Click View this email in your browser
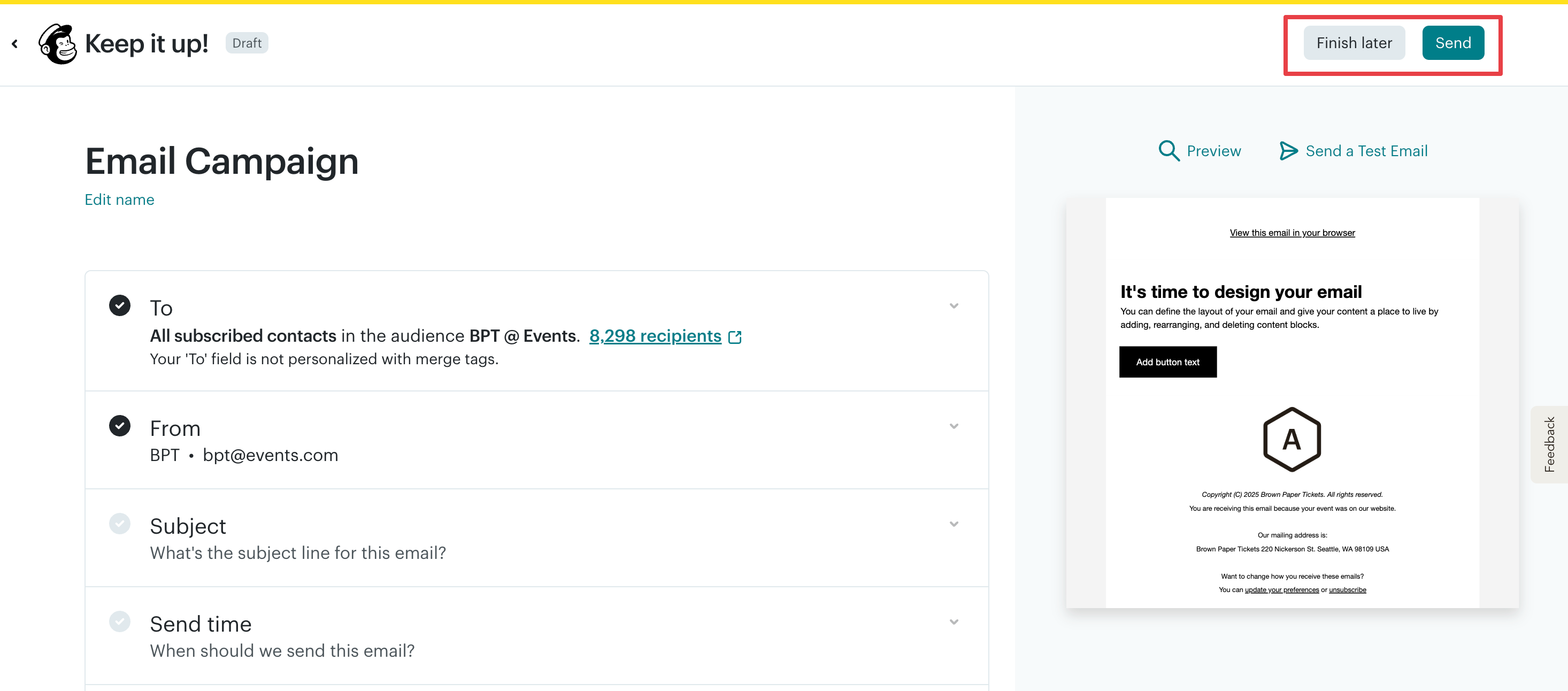The height and width of the screenshot is (691, 1568). tap(1292, 233)
